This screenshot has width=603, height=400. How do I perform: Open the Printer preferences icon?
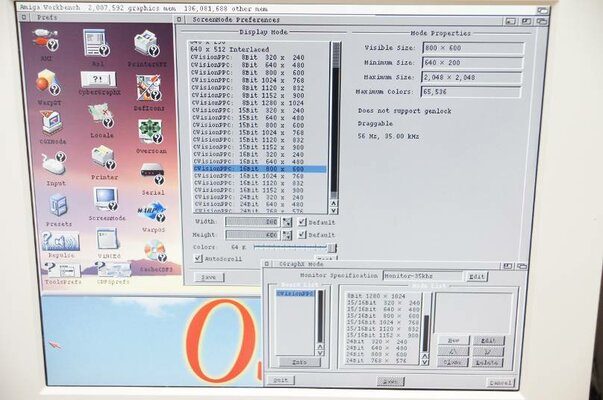103,159
